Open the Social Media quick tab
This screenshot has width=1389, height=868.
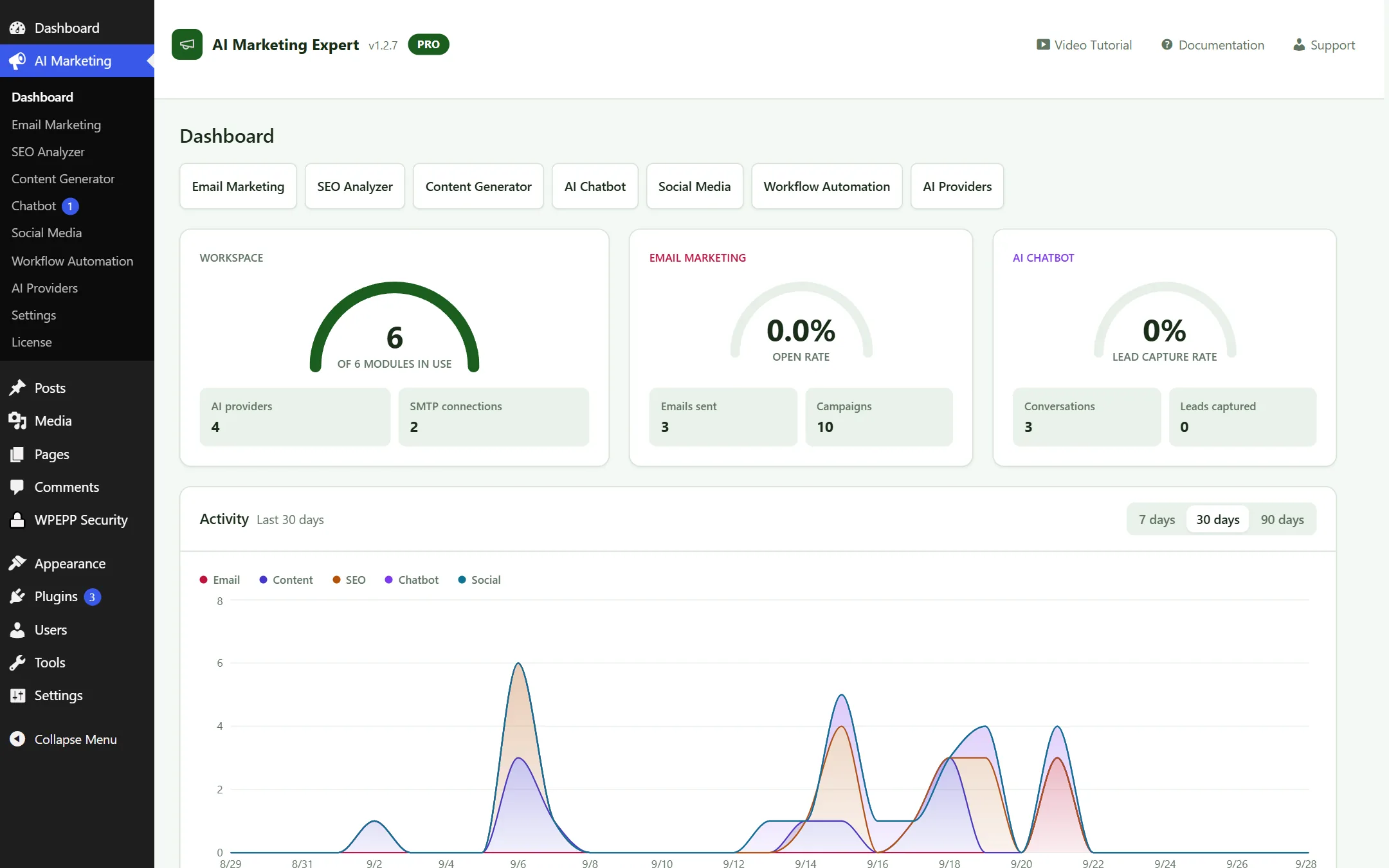tap(694, 186)
